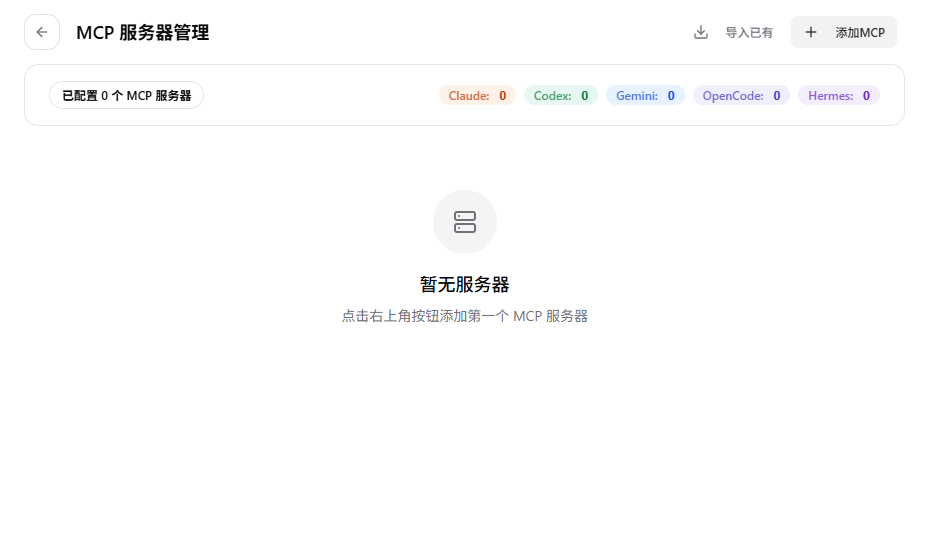Click the server stack icon in empty state

[x=464, y=222]
